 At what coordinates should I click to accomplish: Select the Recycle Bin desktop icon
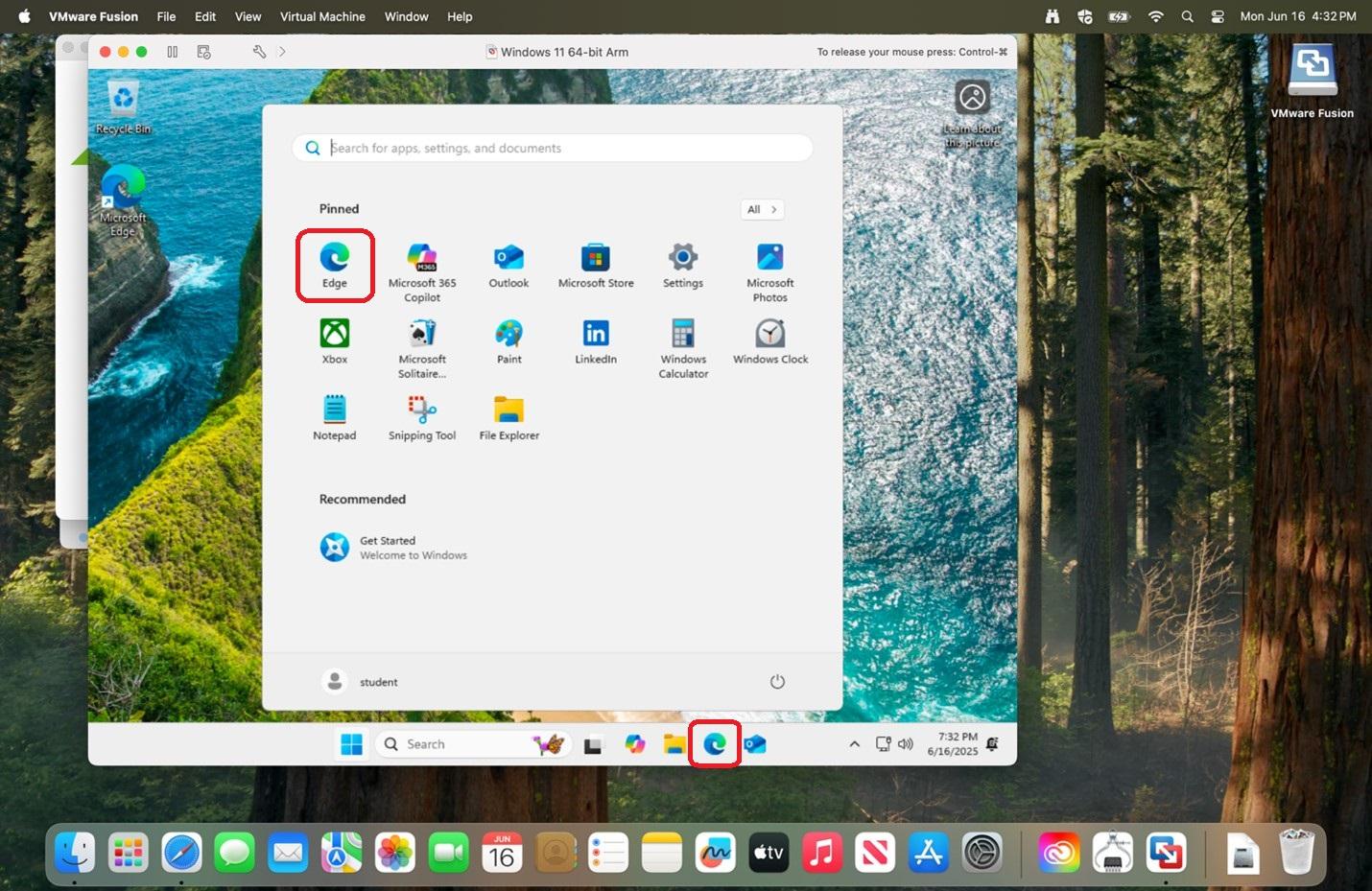pyautogui.click(x=123, y=107)
